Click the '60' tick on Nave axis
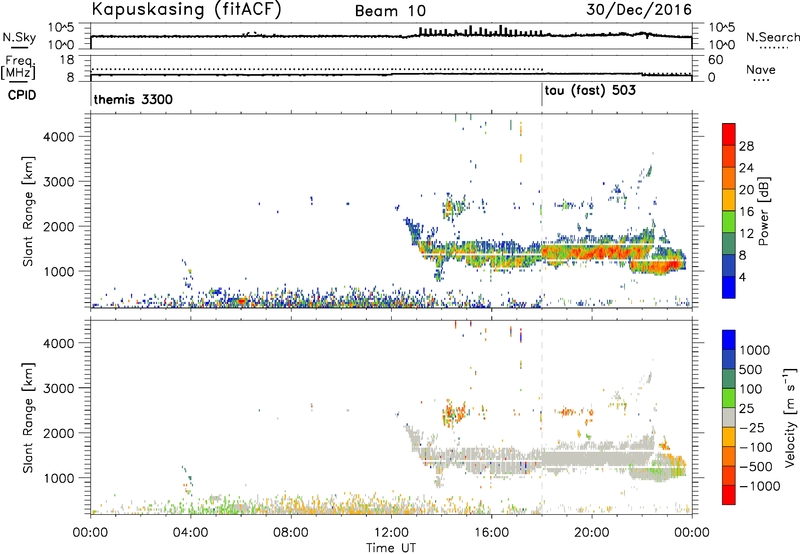This screenshot has width=800, height=554. coord(715,60)
